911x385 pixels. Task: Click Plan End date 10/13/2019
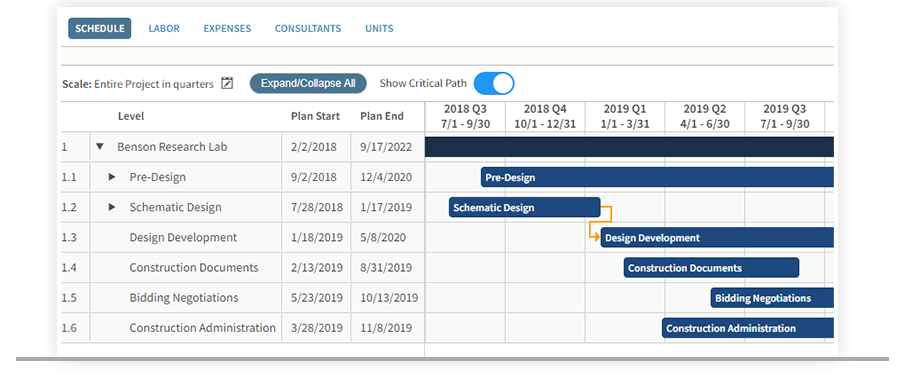pos(389,298)
